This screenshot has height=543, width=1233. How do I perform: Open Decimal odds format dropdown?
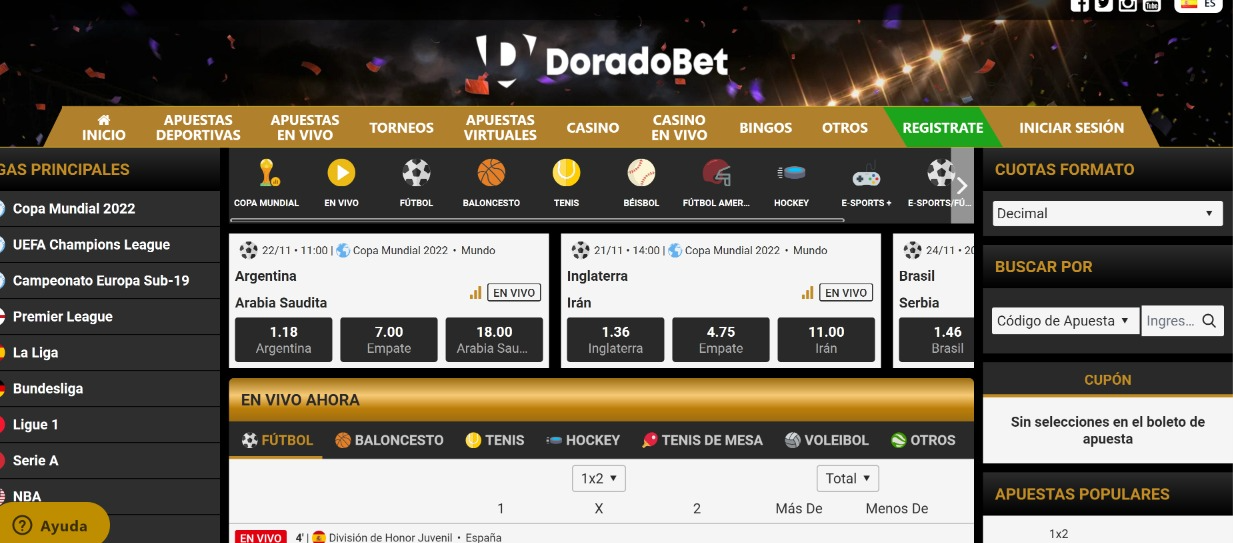[x=1108, y=213]
